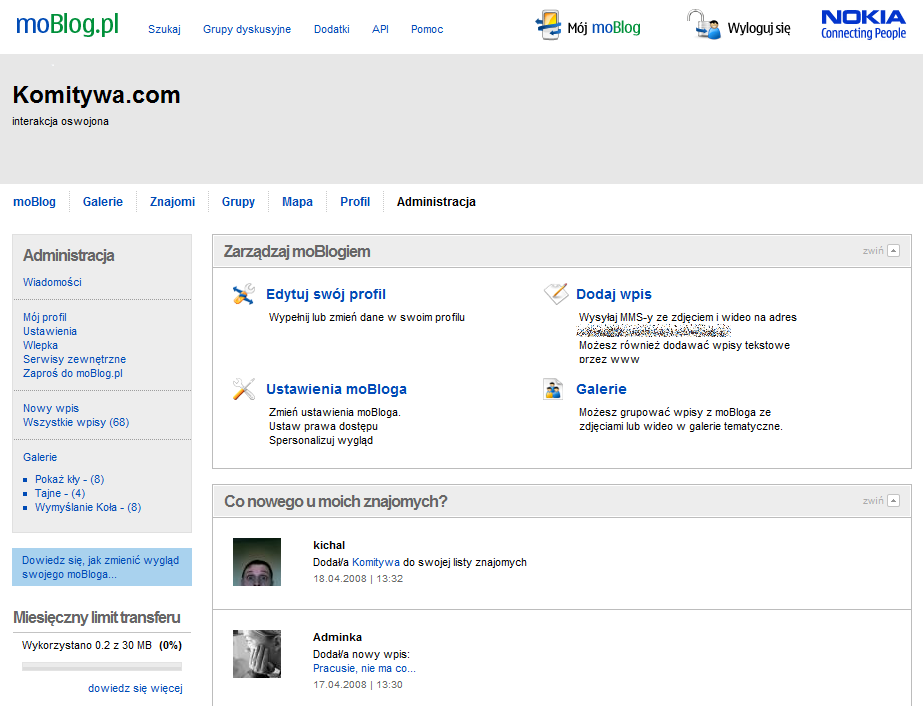Open Mój profil in the sidebar
923x706 pixels.
pos(45,317)
